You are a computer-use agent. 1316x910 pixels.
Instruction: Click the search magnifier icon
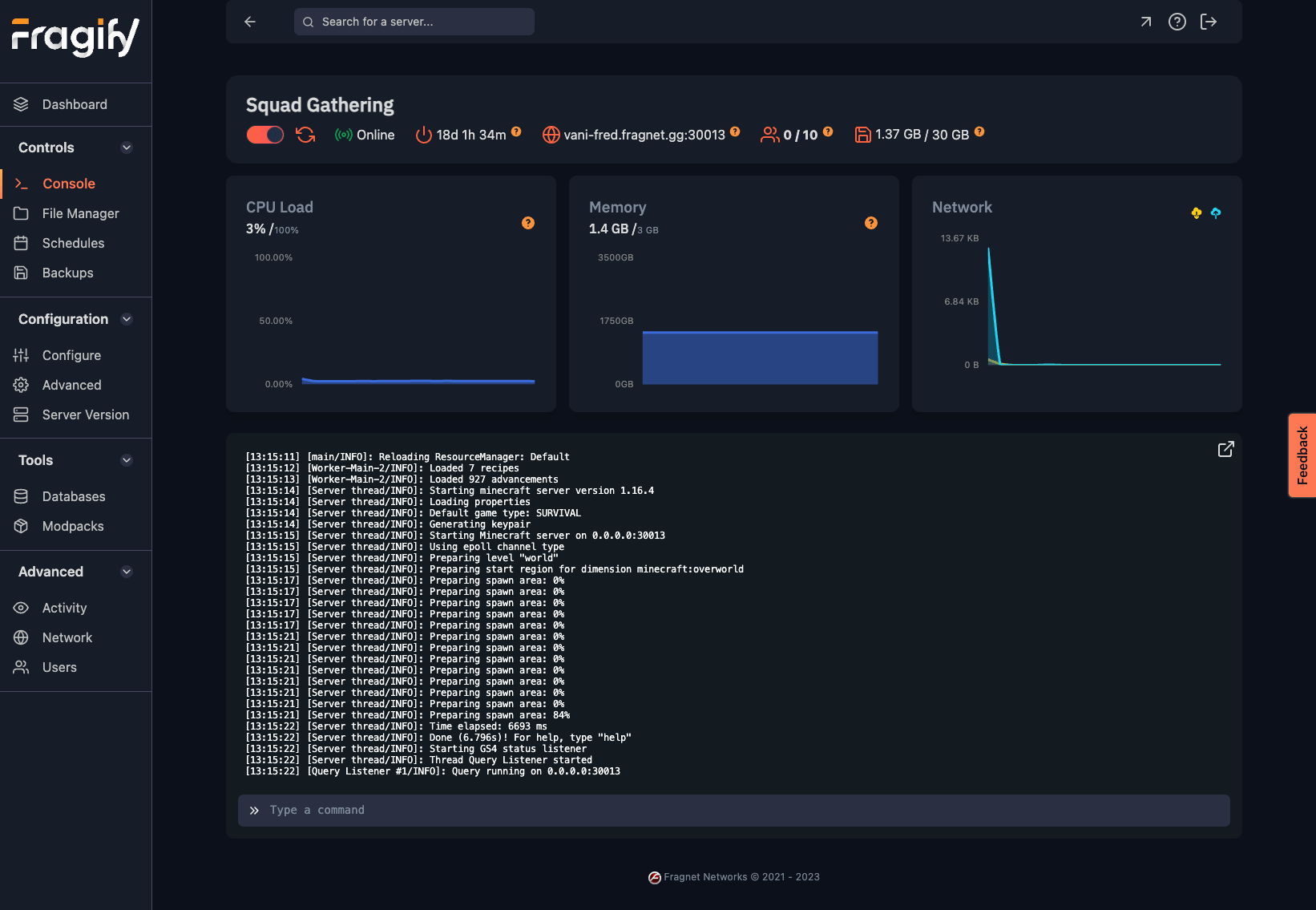point(308,22)
